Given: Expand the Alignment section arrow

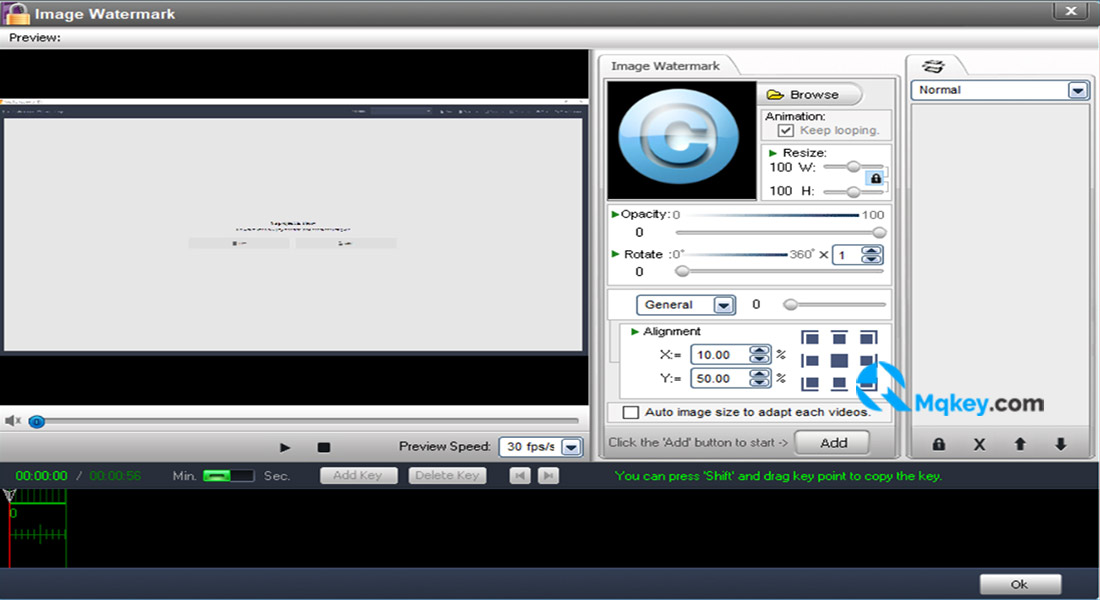Looking at the screenshot, I should (x=635, y=331).
